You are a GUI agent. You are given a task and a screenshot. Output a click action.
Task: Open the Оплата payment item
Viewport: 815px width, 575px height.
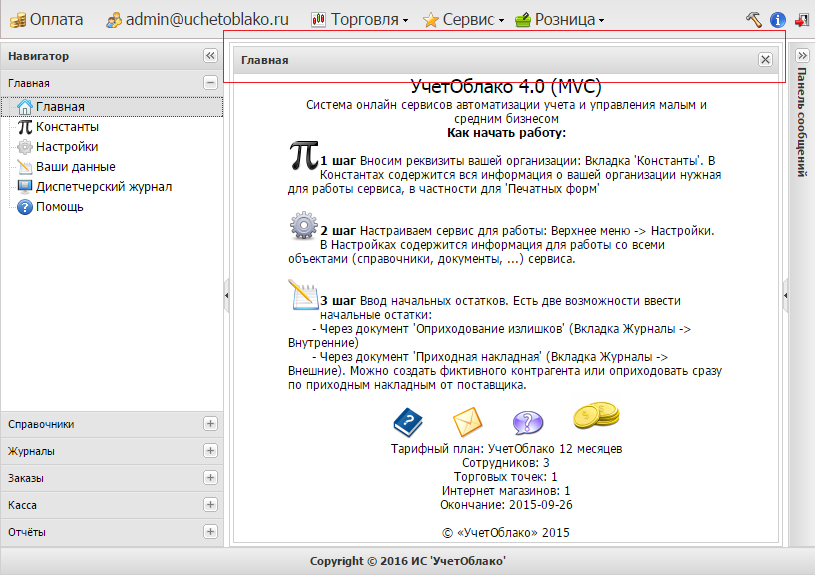coord(46,20)
